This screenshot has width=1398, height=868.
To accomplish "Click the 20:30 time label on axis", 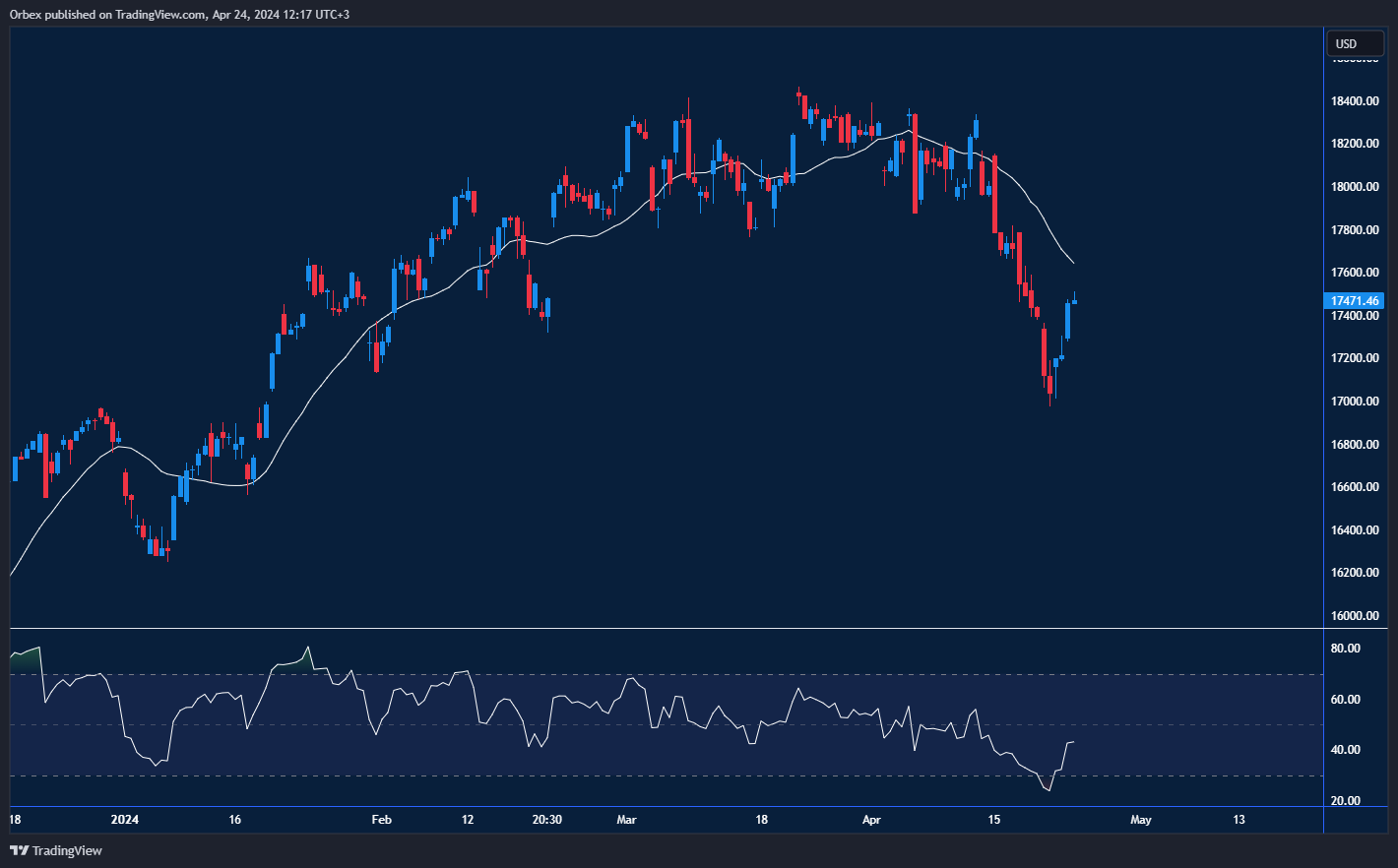I will click(x=546, y=819).
